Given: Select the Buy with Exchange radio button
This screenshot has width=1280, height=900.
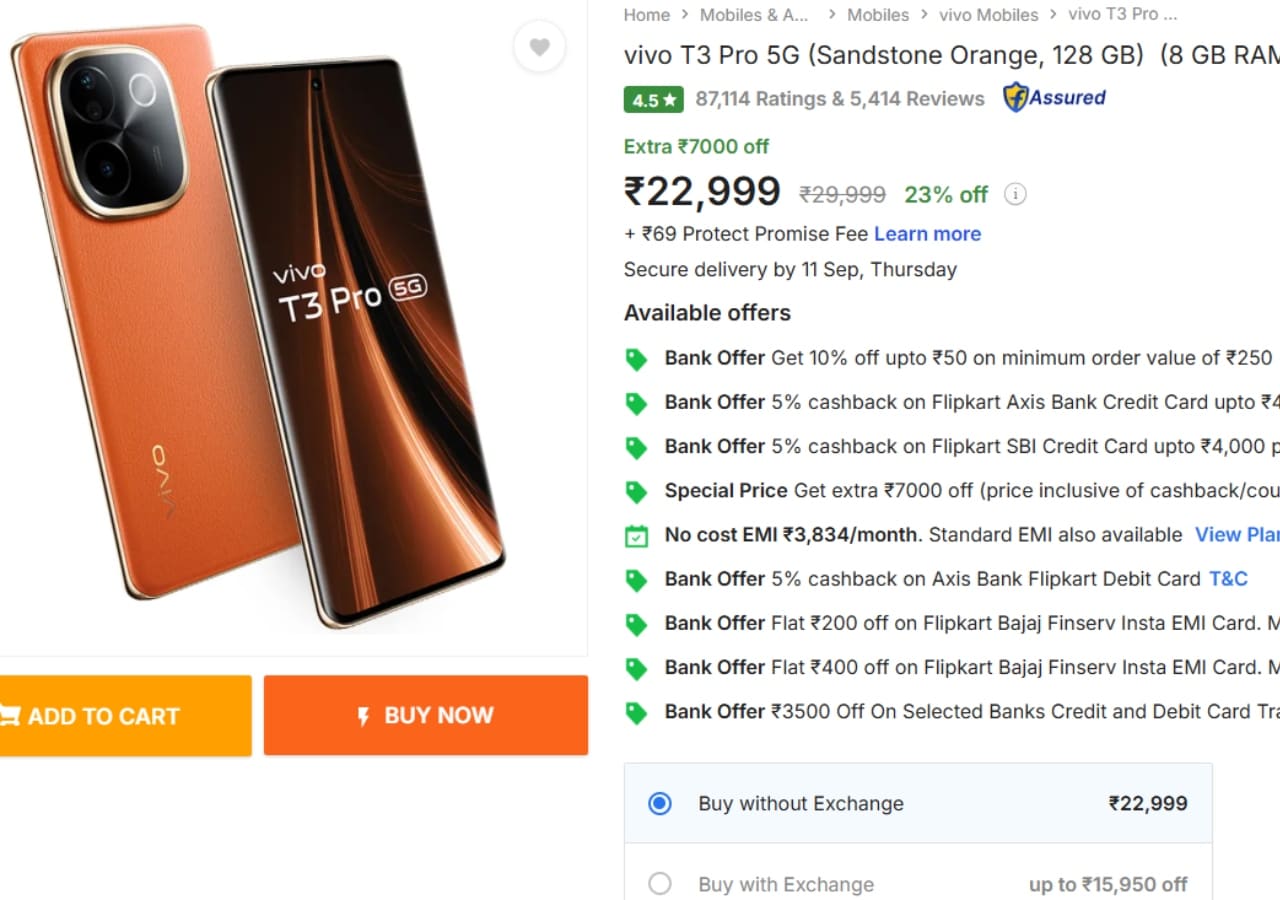Looking at the screenshot, I should point(660,885).
